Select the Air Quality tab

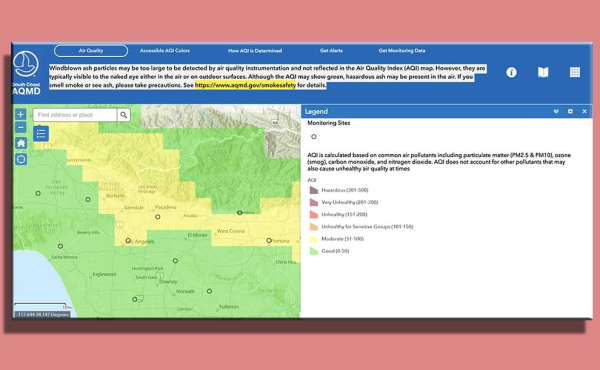point(91,51)
